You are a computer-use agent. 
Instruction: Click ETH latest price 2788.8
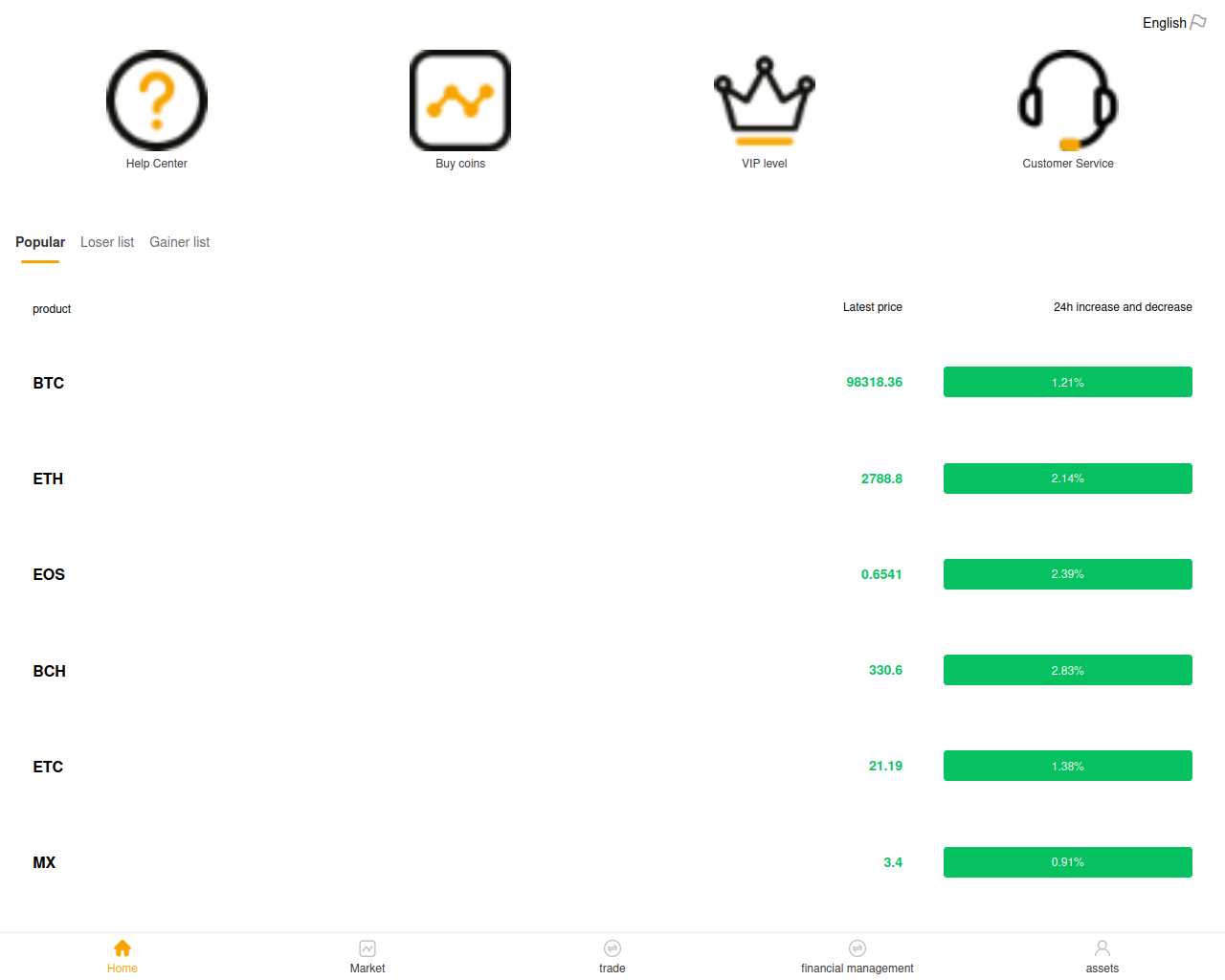881,479
